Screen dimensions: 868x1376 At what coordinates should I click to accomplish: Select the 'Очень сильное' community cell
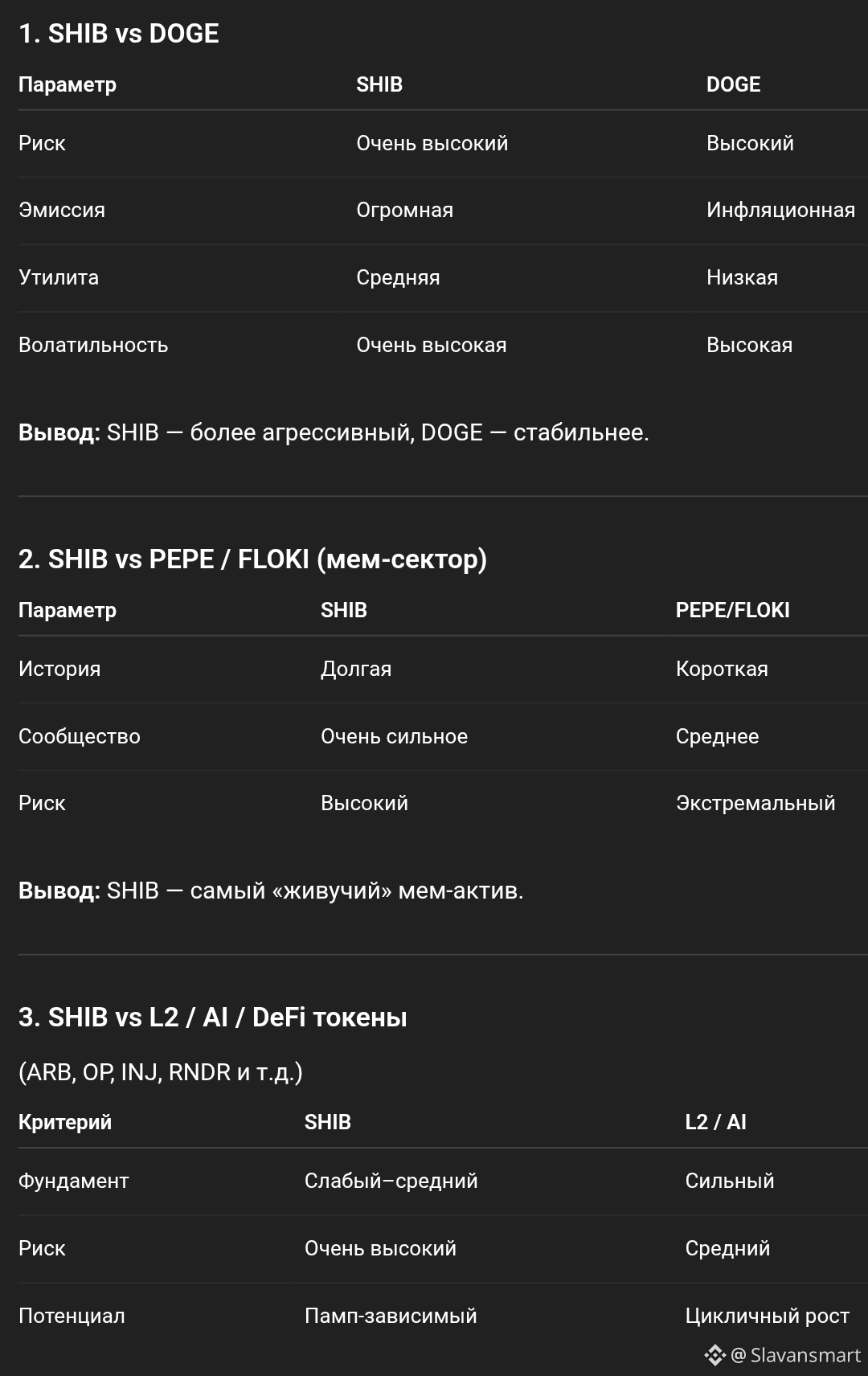[x=394, y=736]
